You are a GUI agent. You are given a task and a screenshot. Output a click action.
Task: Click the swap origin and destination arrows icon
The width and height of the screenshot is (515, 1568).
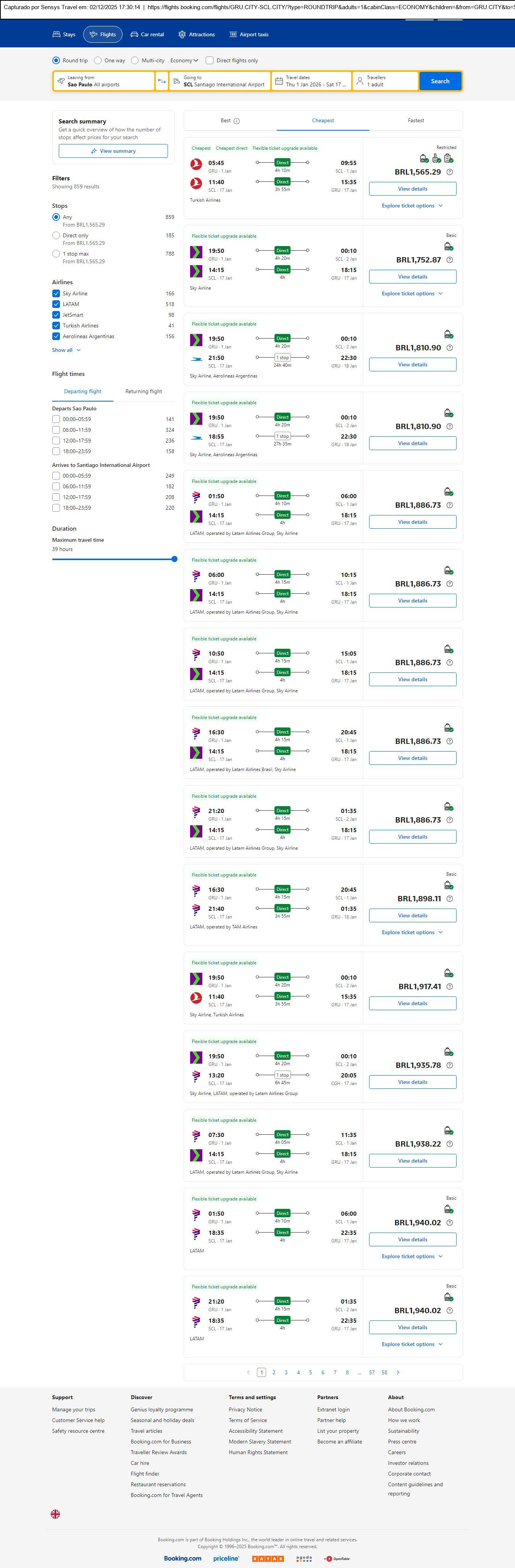coord(162,81)
